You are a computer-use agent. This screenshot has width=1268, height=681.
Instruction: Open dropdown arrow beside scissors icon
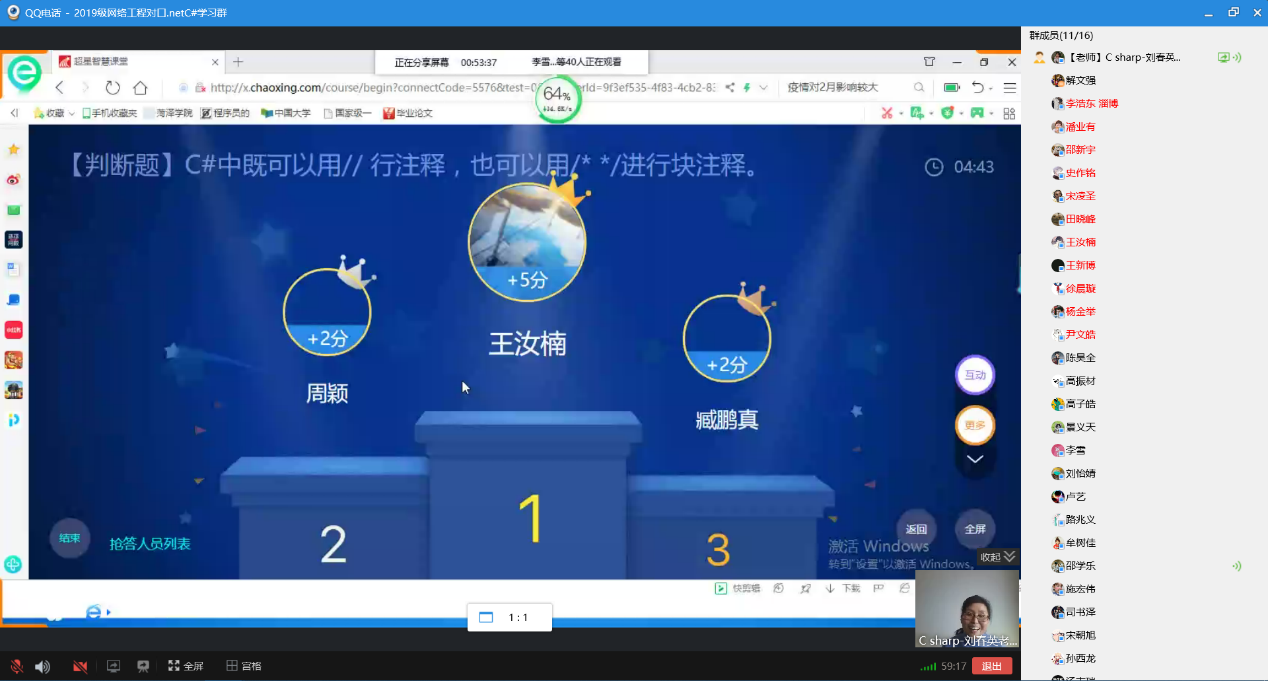point(901,114)
